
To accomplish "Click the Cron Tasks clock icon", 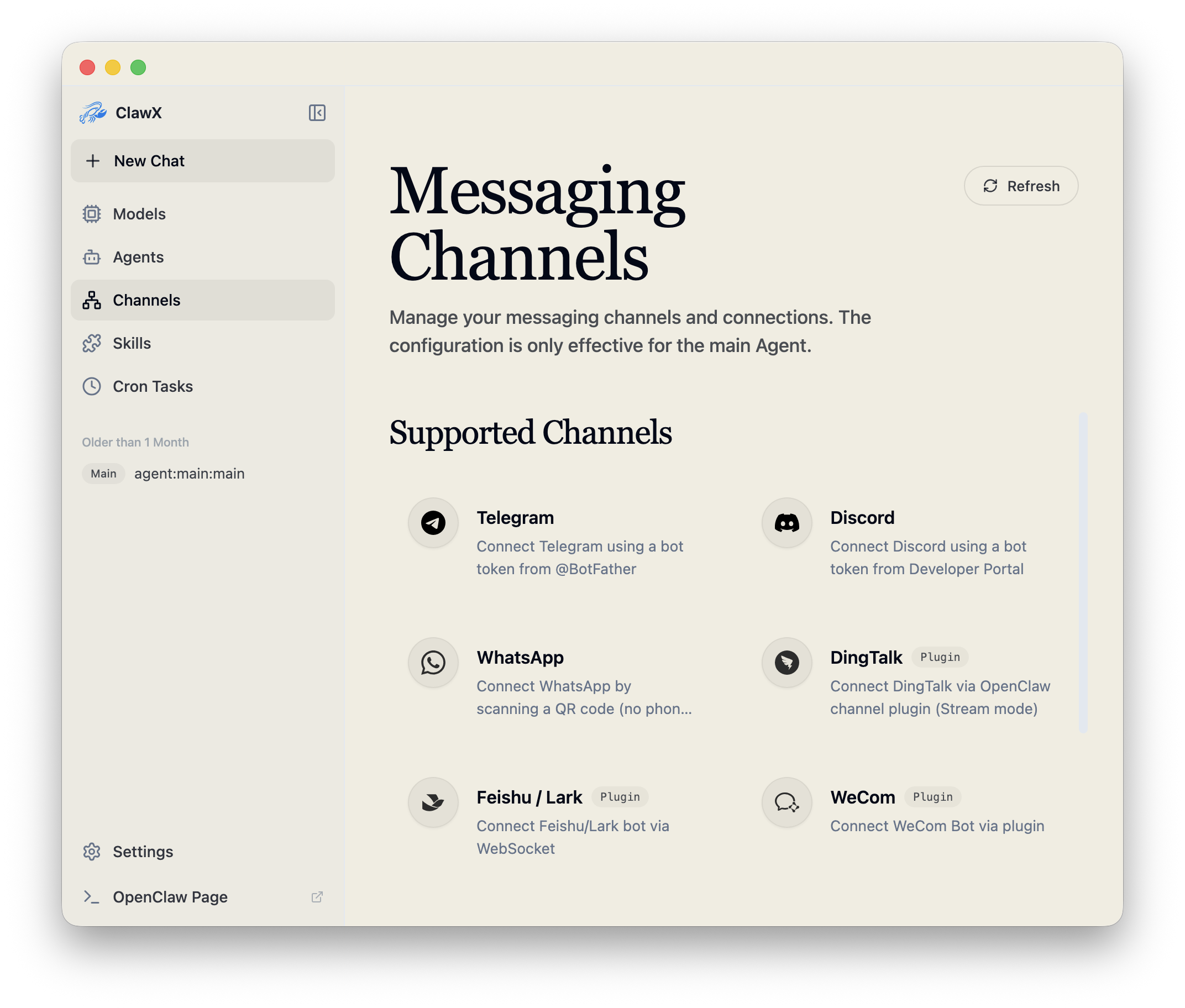I will (91, 386).
